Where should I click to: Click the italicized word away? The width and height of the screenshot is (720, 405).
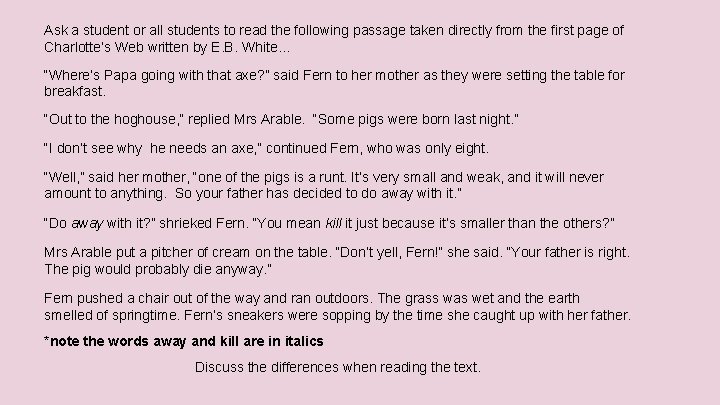(x=87, y=224)
